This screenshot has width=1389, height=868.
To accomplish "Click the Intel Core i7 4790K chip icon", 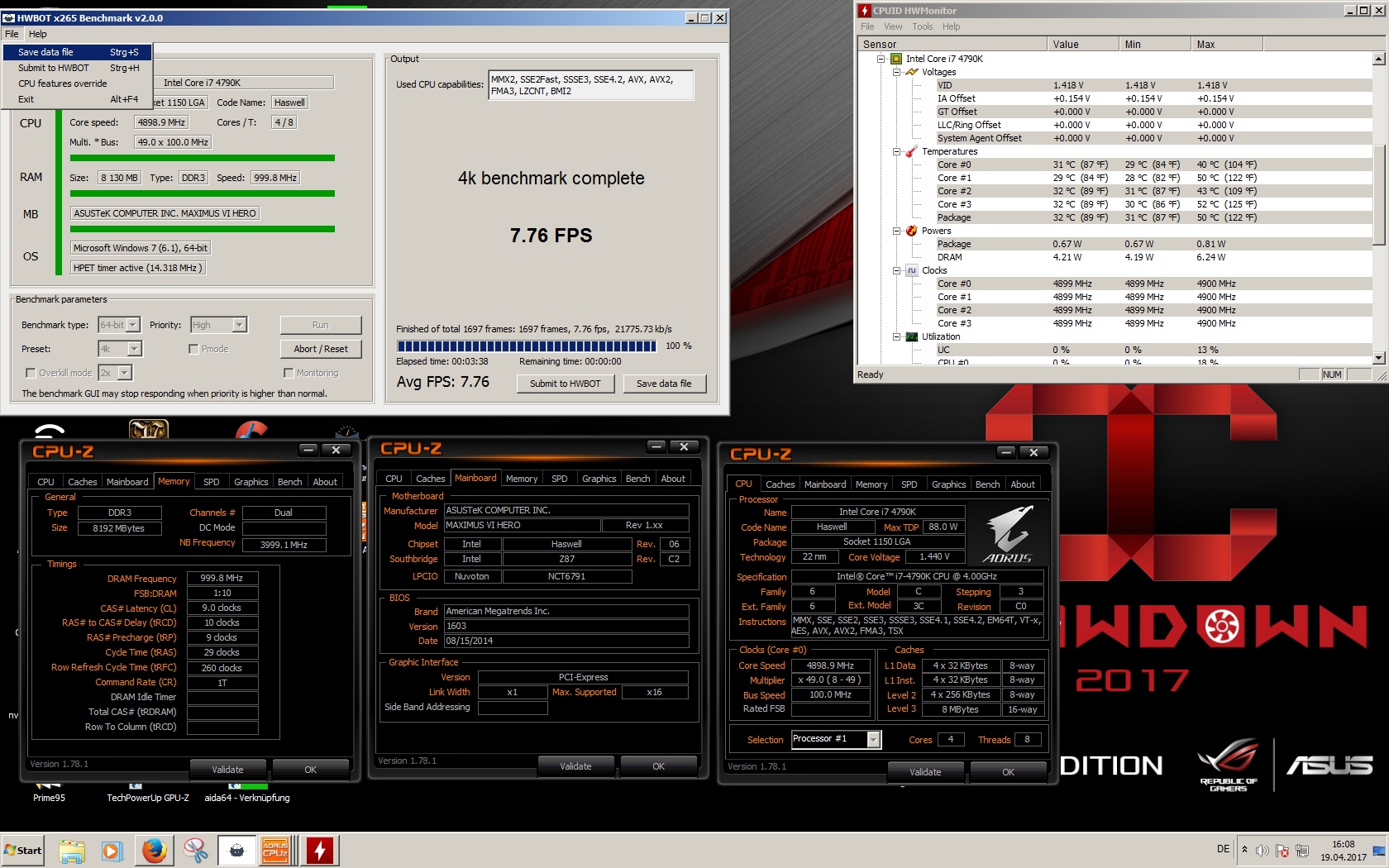I will [896, 59].
